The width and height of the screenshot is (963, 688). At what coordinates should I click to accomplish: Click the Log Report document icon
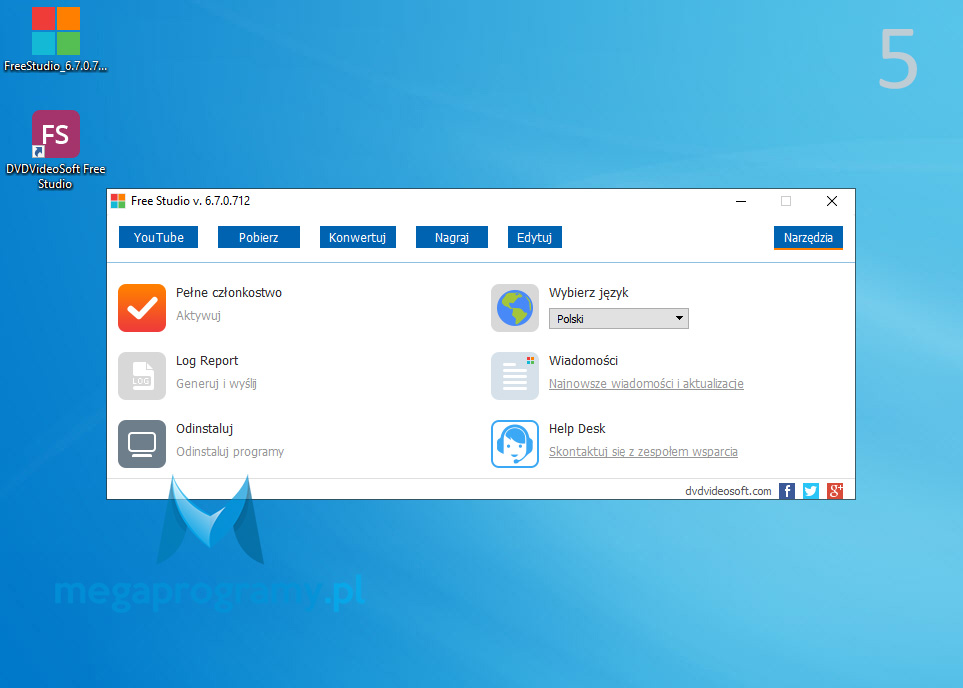pos(142,376)
